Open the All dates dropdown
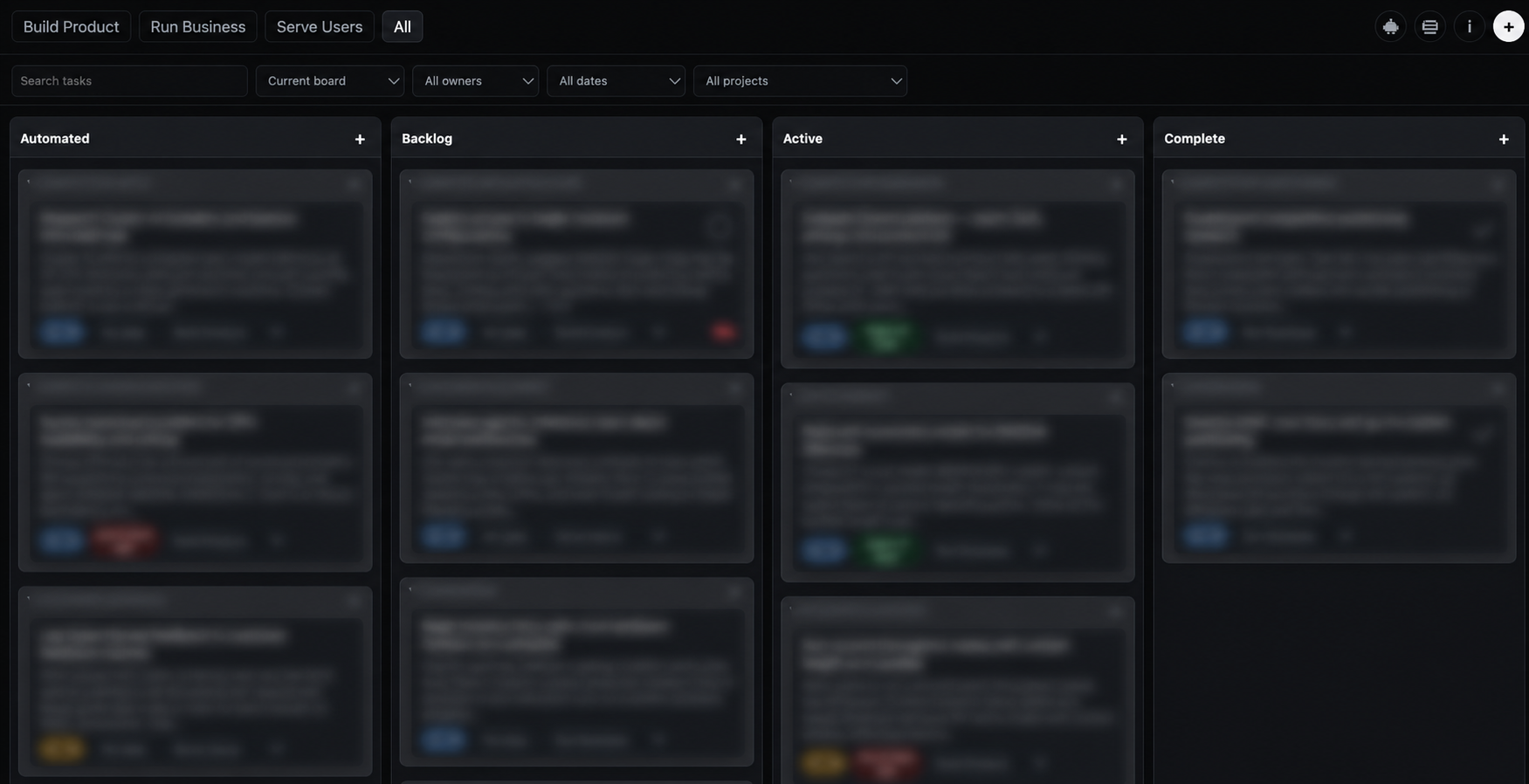This screenshot has height=784, width=1529. click(x=616, y=81)
